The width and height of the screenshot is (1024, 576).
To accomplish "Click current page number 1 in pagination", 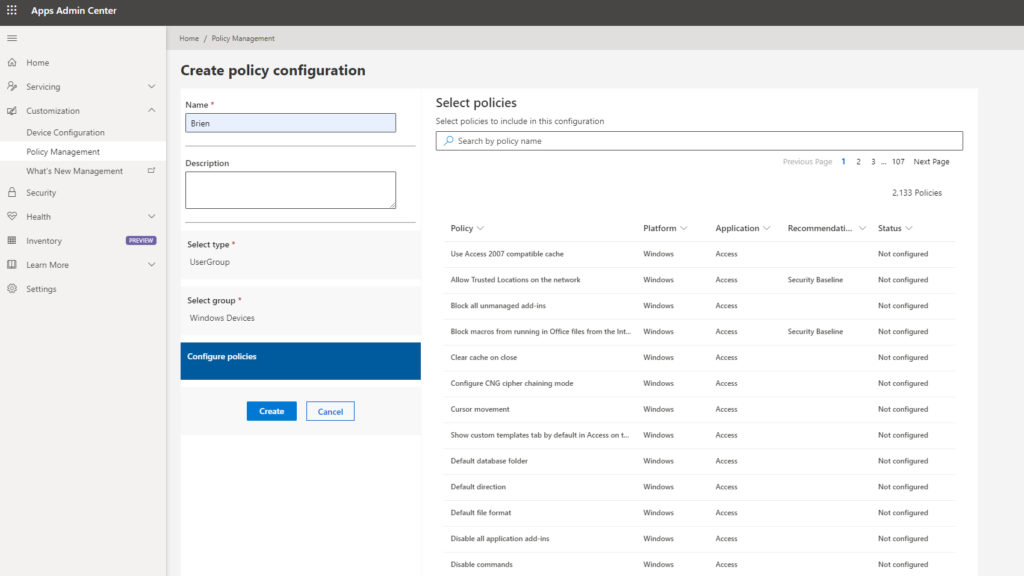I will pyautogui.click(x=843, y=161).
